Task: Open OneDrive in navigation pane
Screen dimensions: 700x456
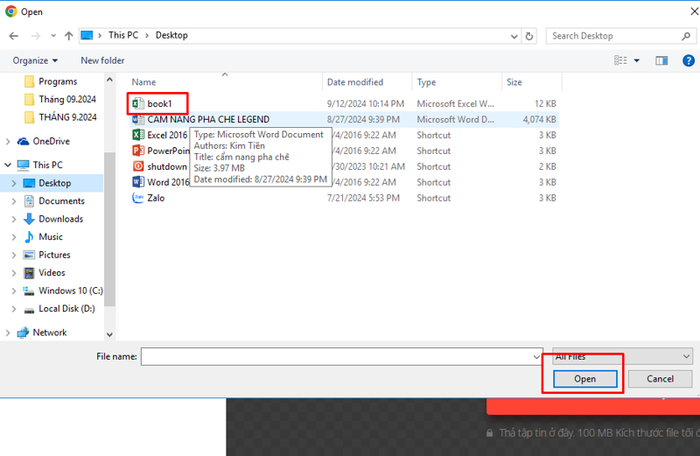Action: point(43,141)
